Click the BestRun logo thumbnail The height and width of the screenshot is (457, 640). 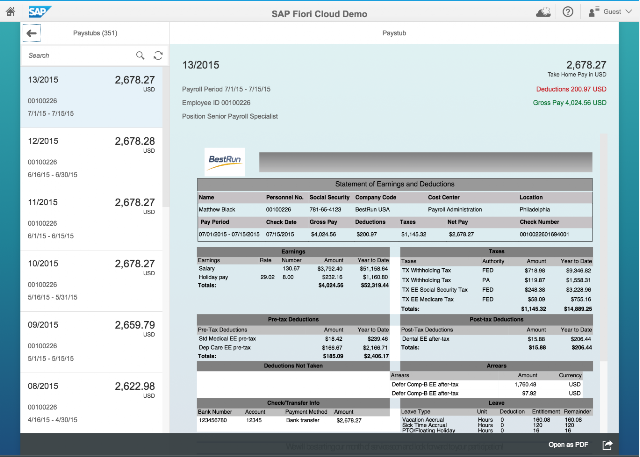pyautogui.click(x=224, y=162)
